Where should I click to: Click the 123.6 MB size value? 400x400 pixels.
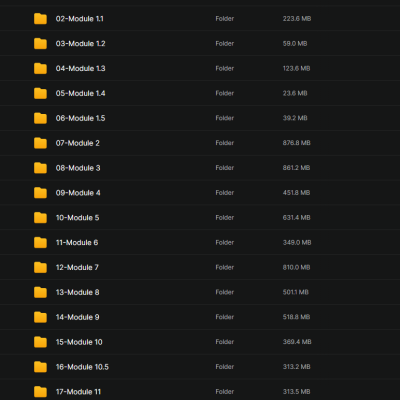[x=297, y=68]
